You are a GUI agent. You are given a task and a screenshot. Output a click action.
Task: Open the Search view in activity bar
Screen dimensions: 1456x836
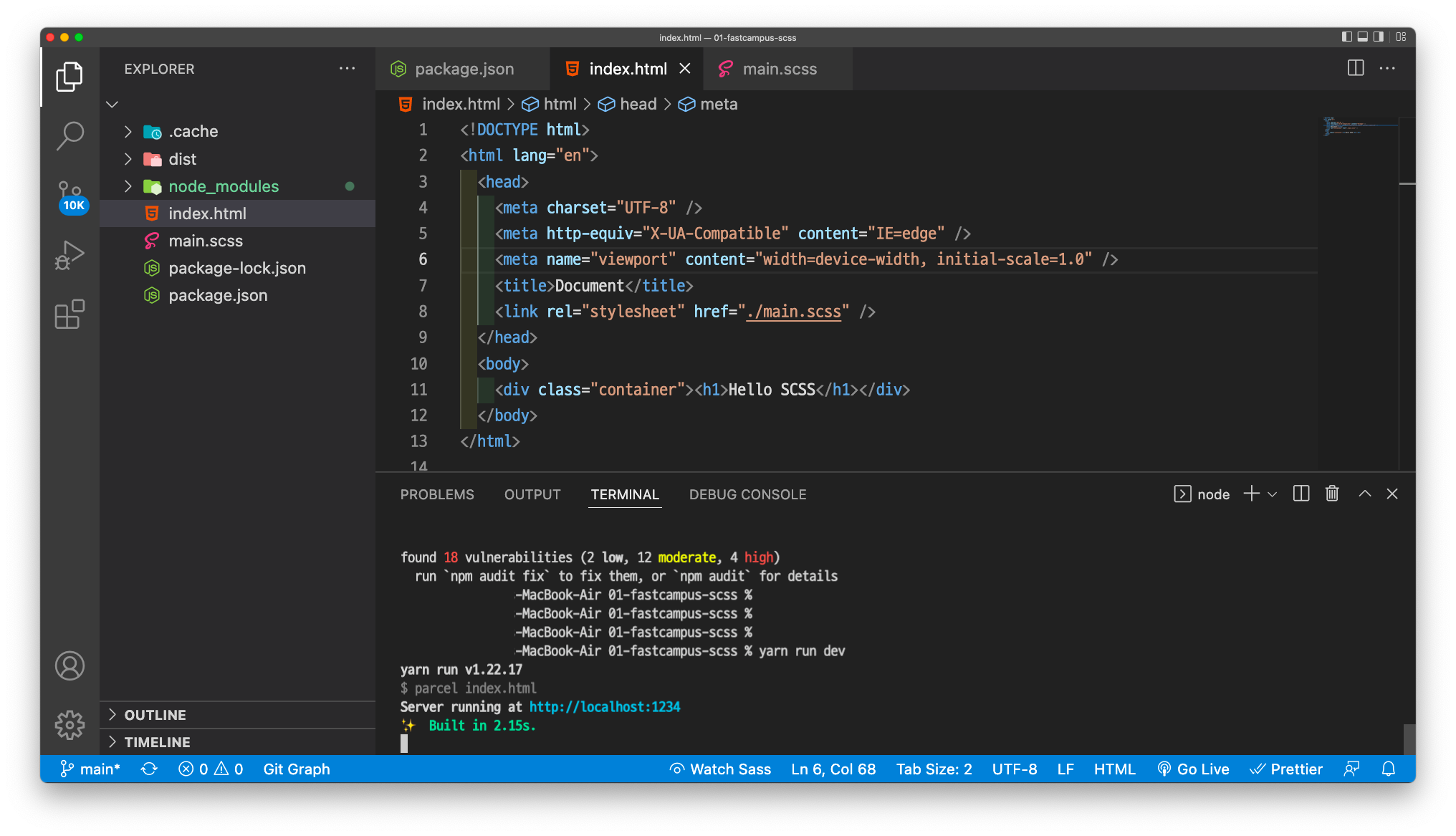tap(70, 135)
